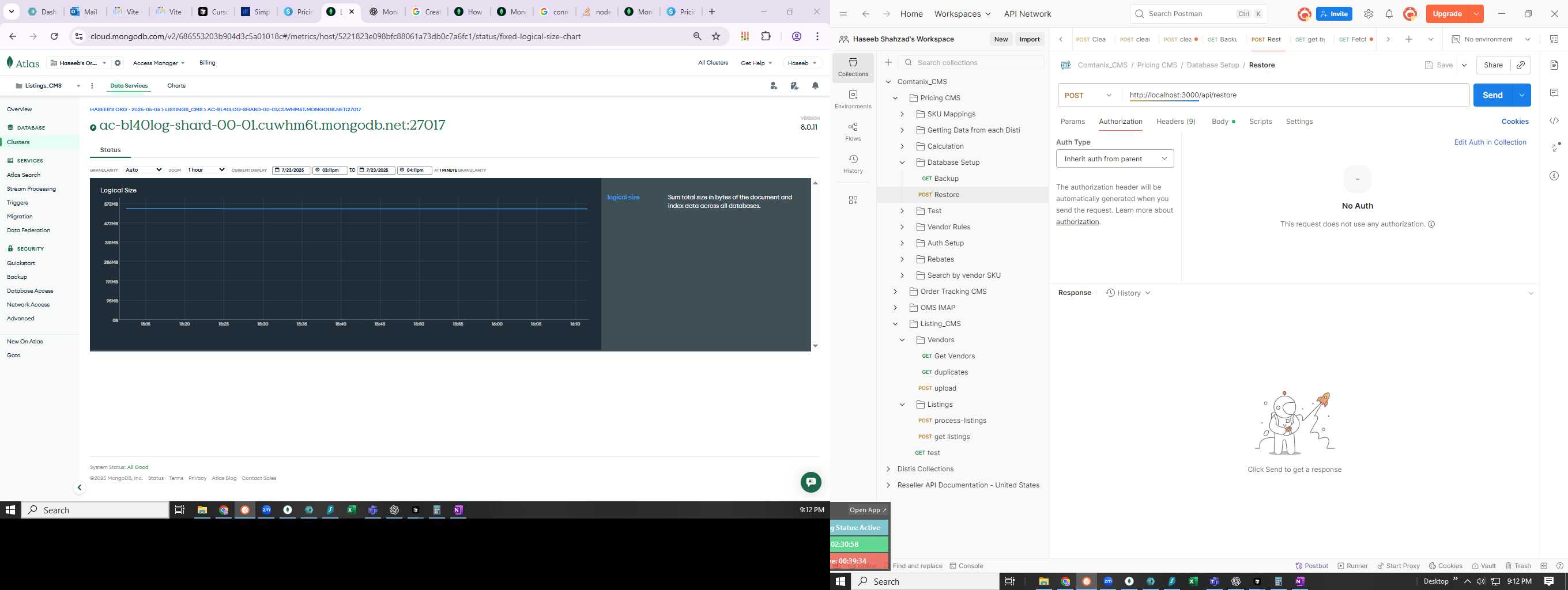Click the copy link icon next to Share

[1521, 65]
